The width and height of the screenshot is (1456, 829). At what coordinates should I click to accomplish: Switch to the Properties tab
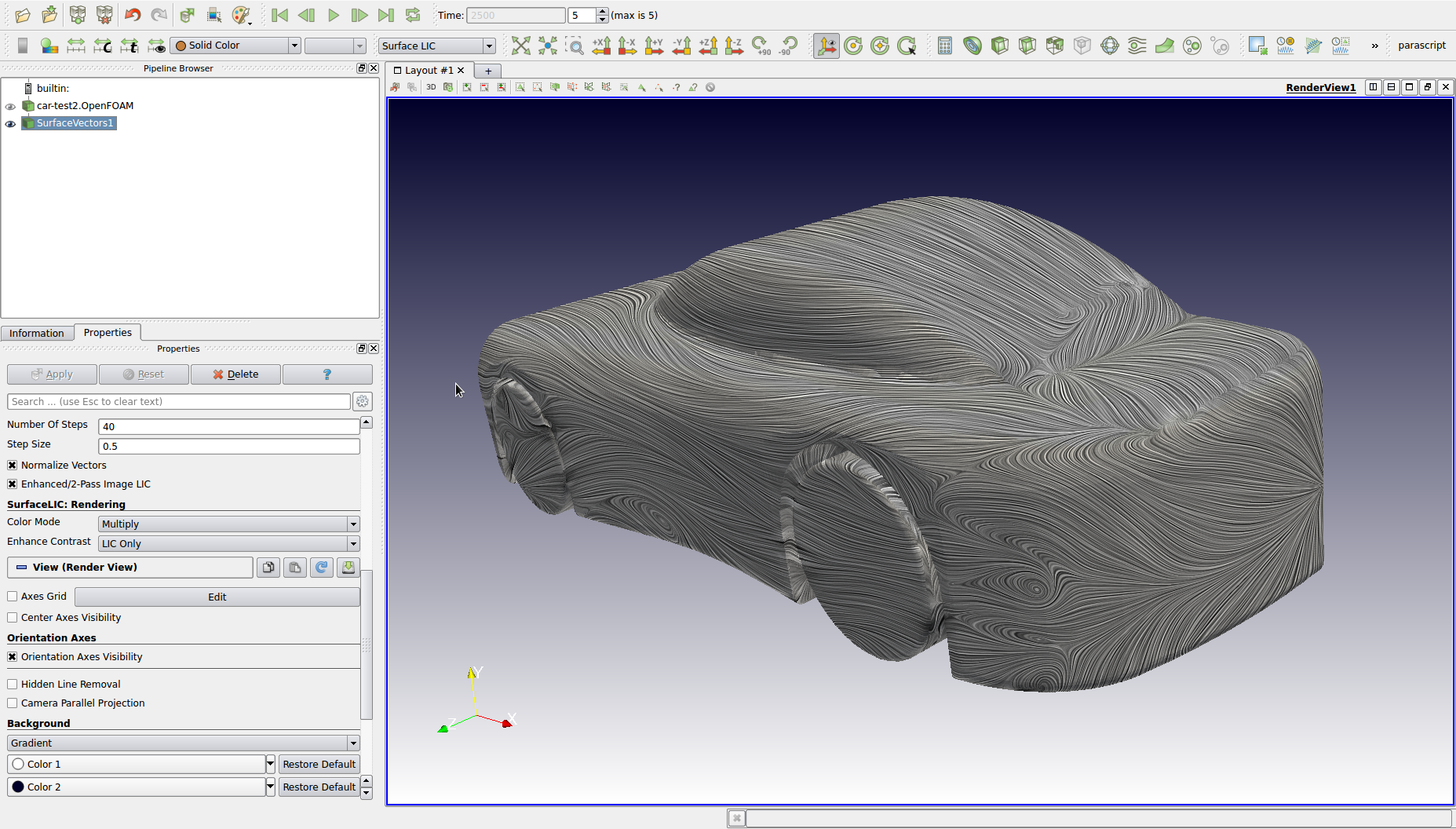tap(108, 332)
